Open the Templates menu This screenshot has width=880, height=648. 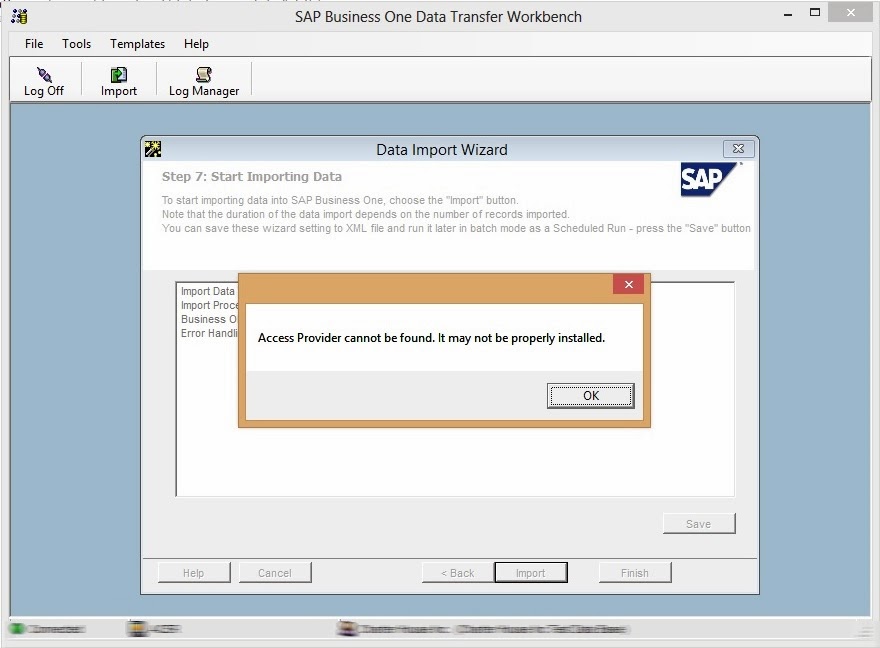pos(137,44)
